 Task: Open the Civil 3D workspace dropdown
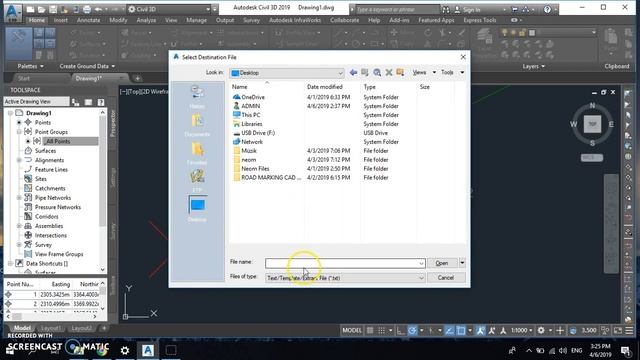[x=171, y=9]
